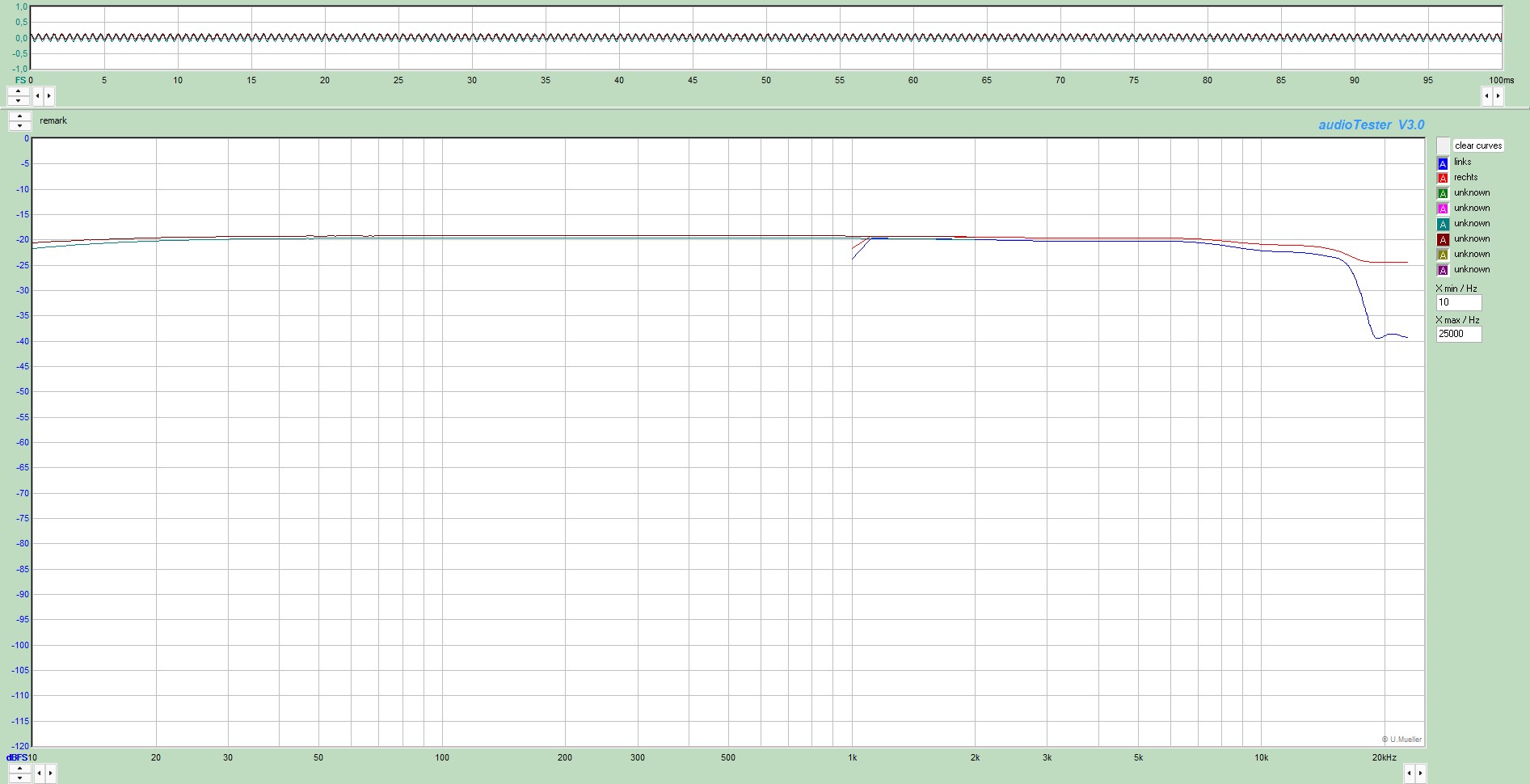
Task: Click left arrow beside the dBFS stepper
Action: click(38, 773)
